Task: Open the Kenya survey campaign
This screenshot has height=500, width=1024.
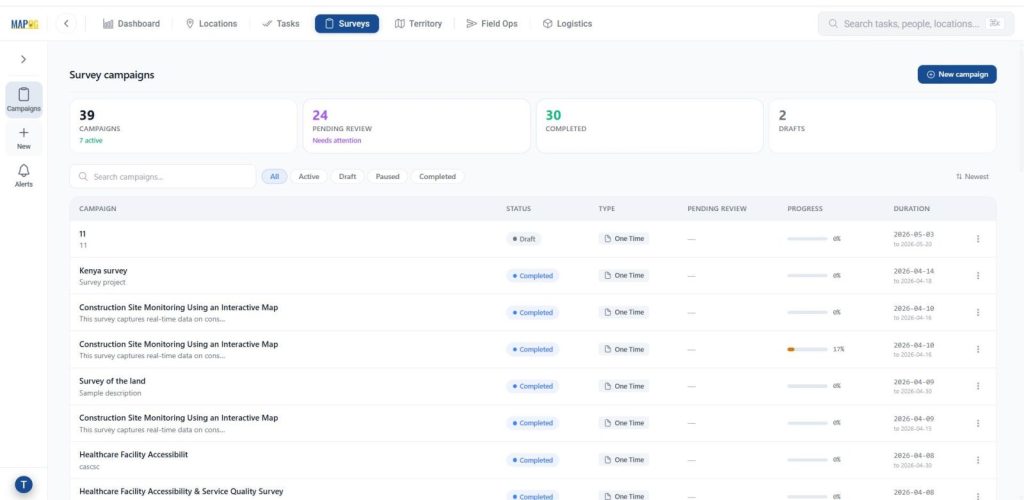Action: [103, 270]
